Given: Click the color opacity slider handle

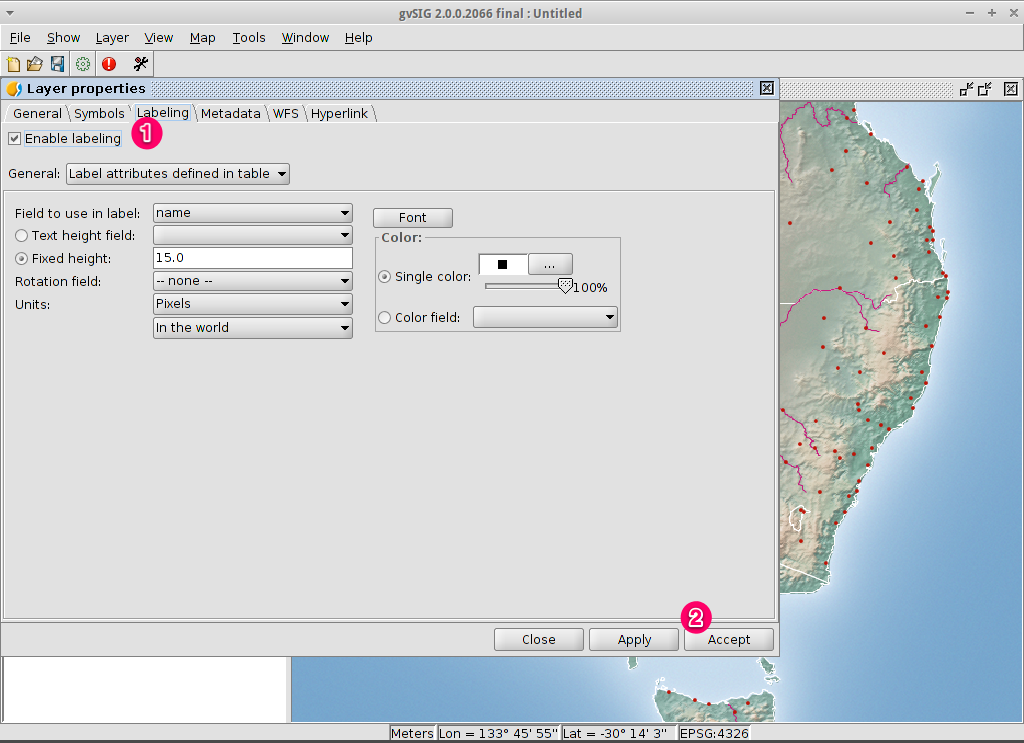Looking at the screenshot, I should 566,286.
